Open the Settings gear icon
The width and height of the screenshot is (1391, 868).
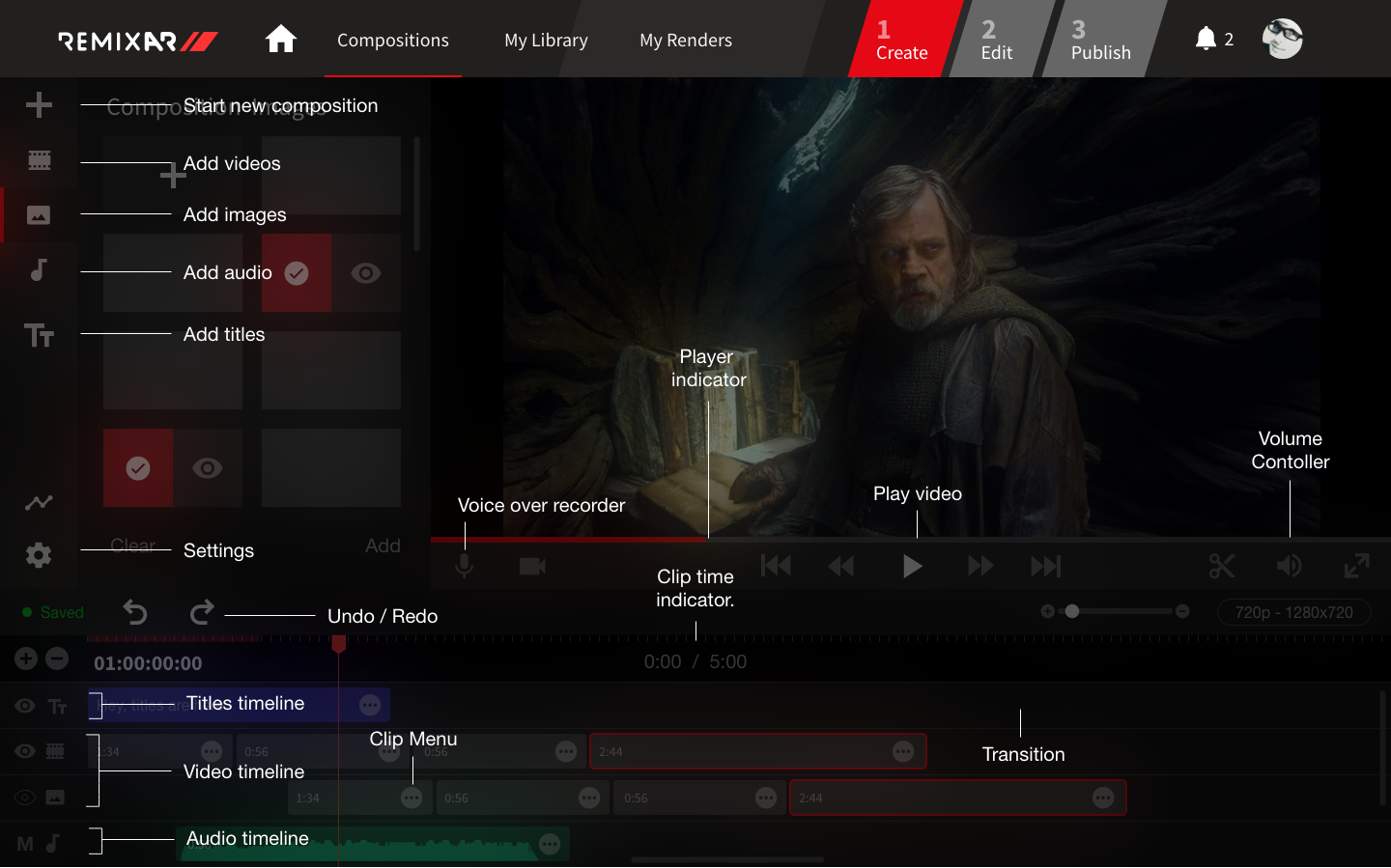coord(39,555)
